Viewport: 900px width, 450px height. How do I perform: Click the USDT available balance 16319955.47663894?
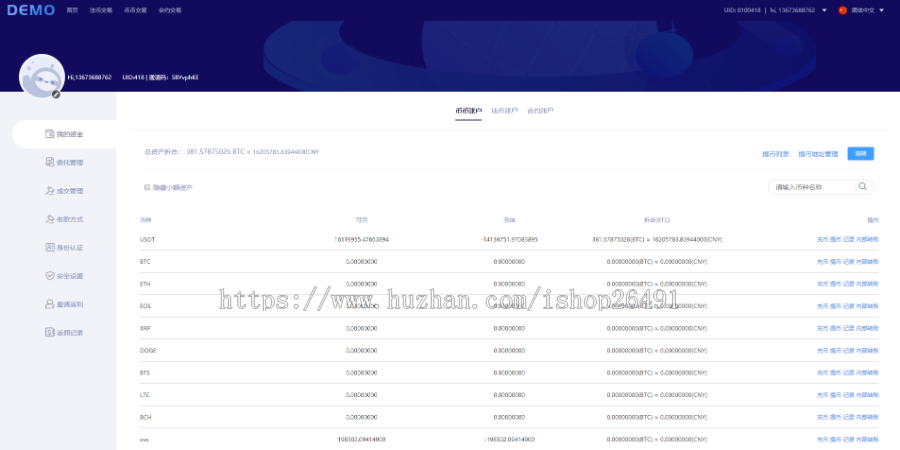point(361,239)
